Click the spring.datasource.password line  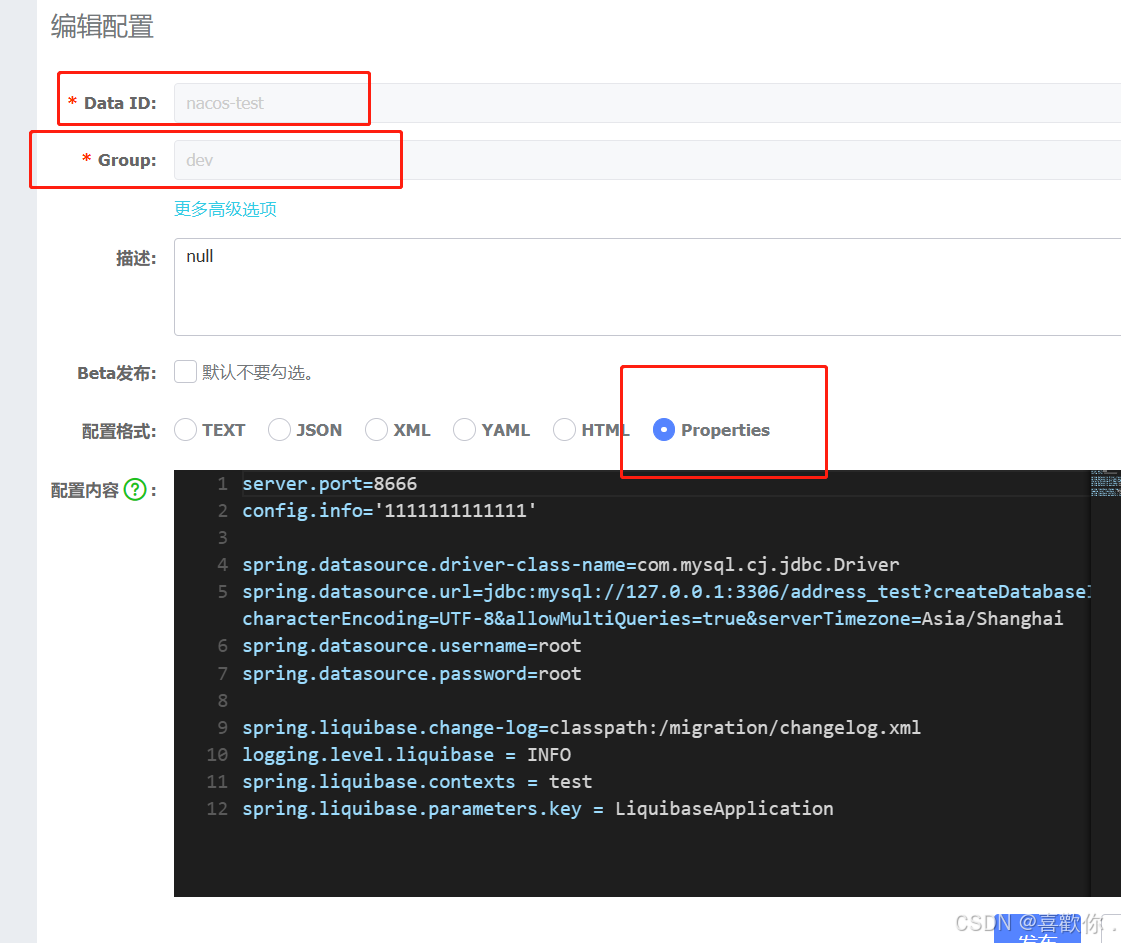coord(412,673)
